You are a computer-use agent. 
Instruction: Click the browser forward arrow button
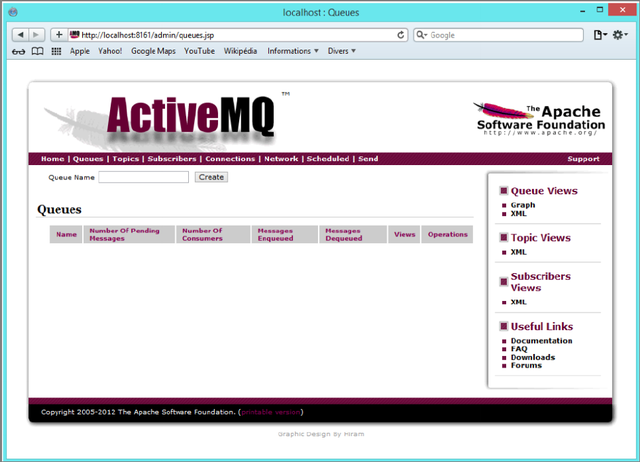[37, 34]
